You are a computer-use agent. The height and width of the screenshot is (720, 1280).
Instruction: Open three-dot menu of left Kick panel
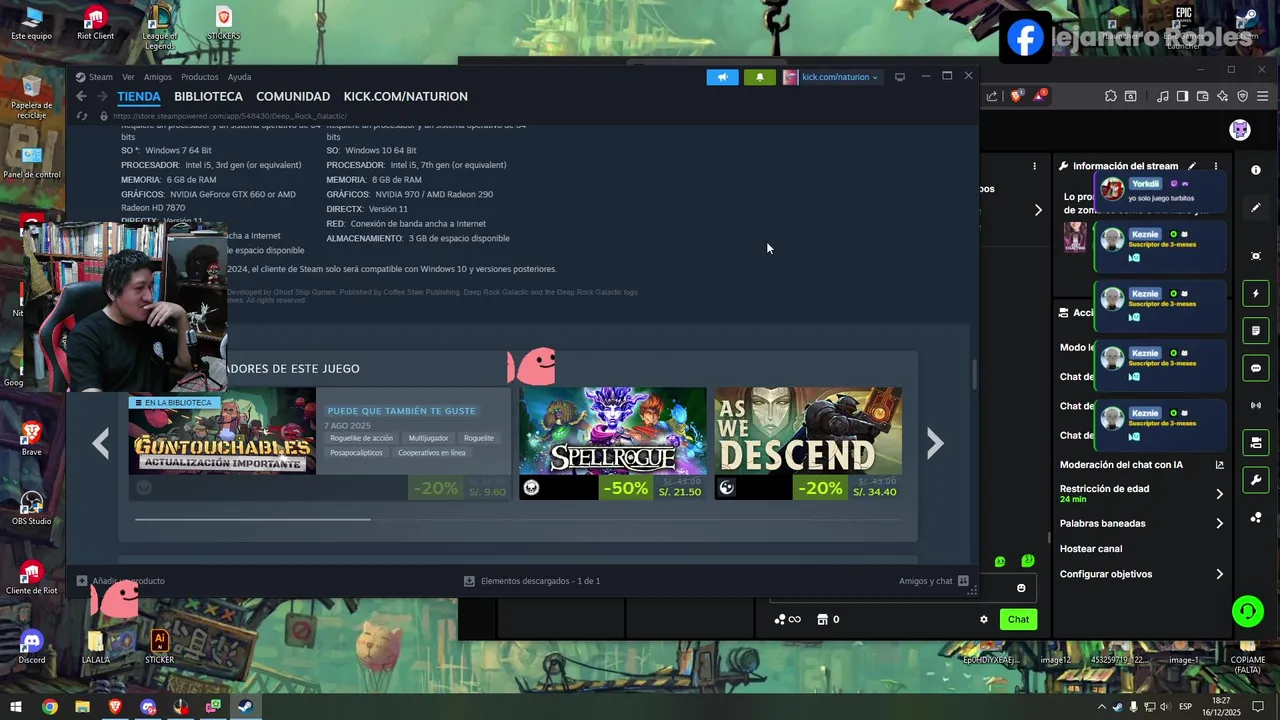[x=1035, y=166]
